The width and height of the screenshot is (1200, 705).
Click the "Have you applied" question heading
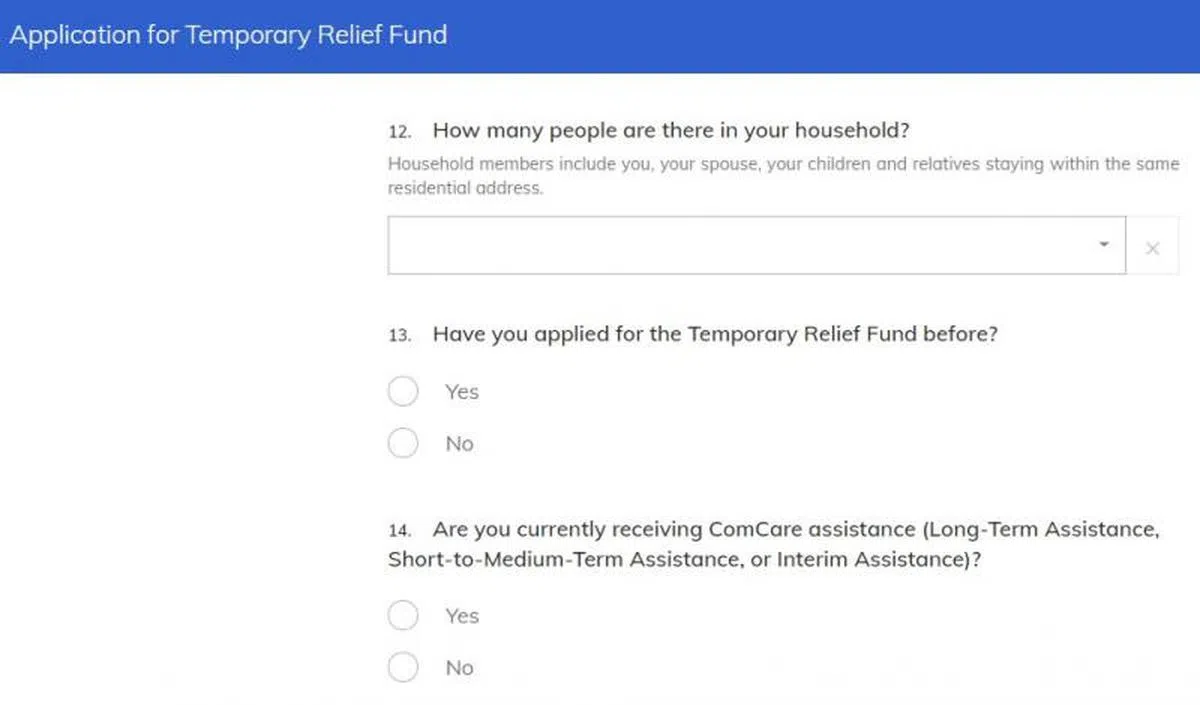715,334
